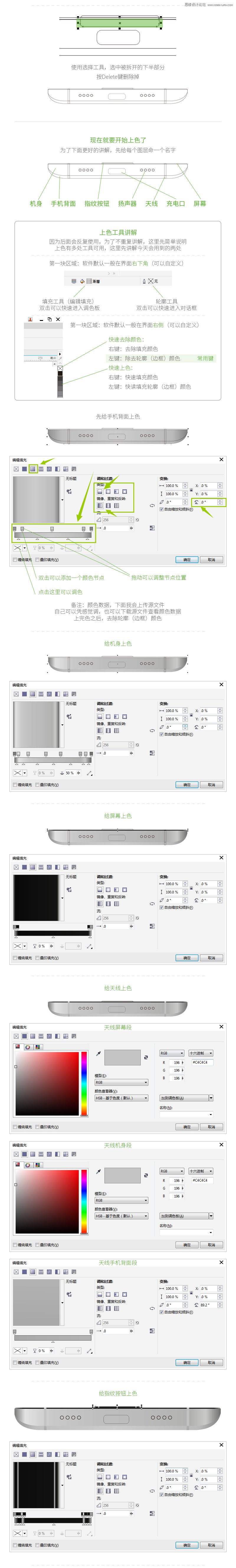236x1568 pixels.
Task: Click hue slider strip in 天线屏幕段 dialog
Action: tap(85, 1084)
